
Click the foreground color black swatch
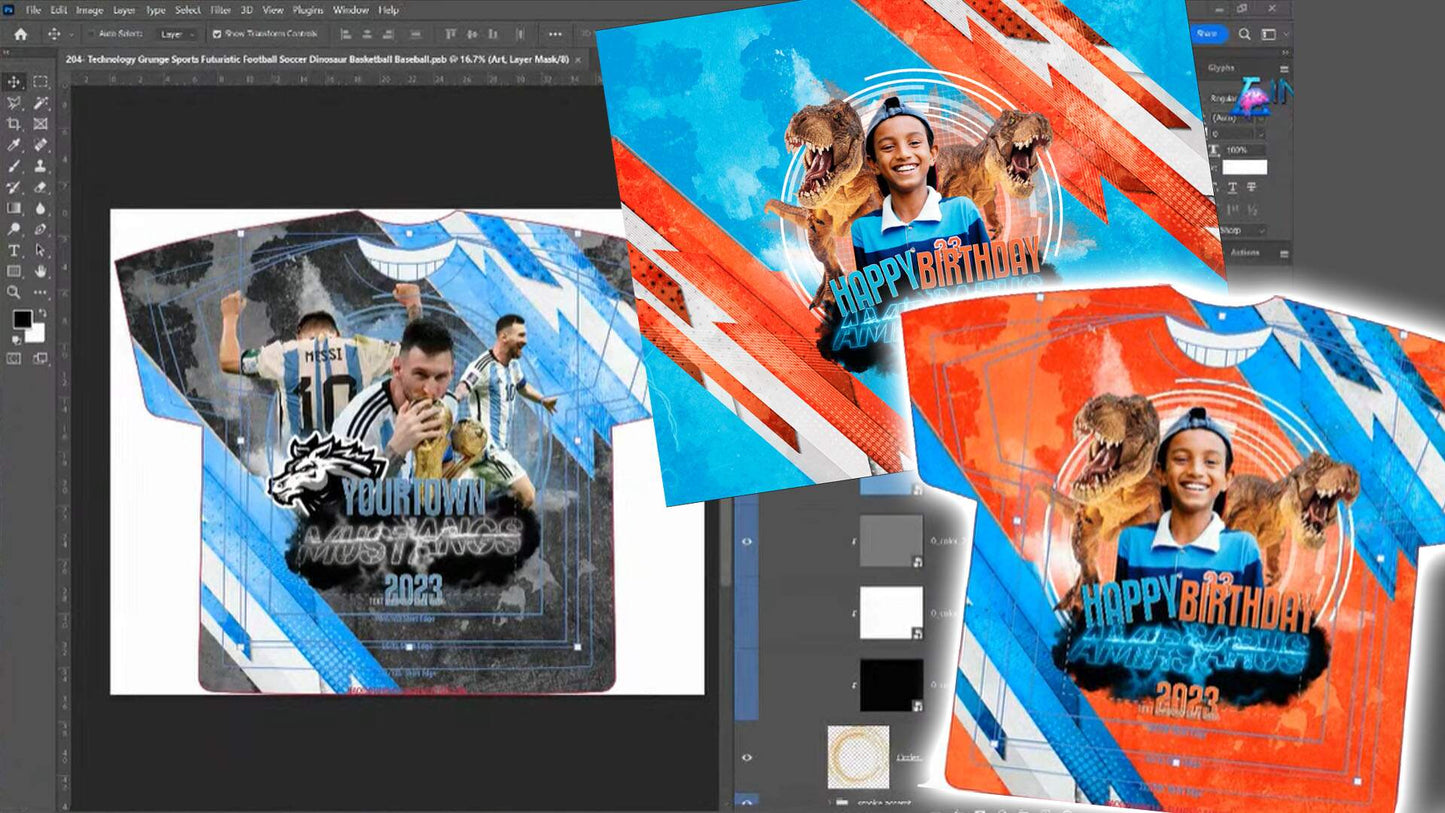tap(21, 319)
